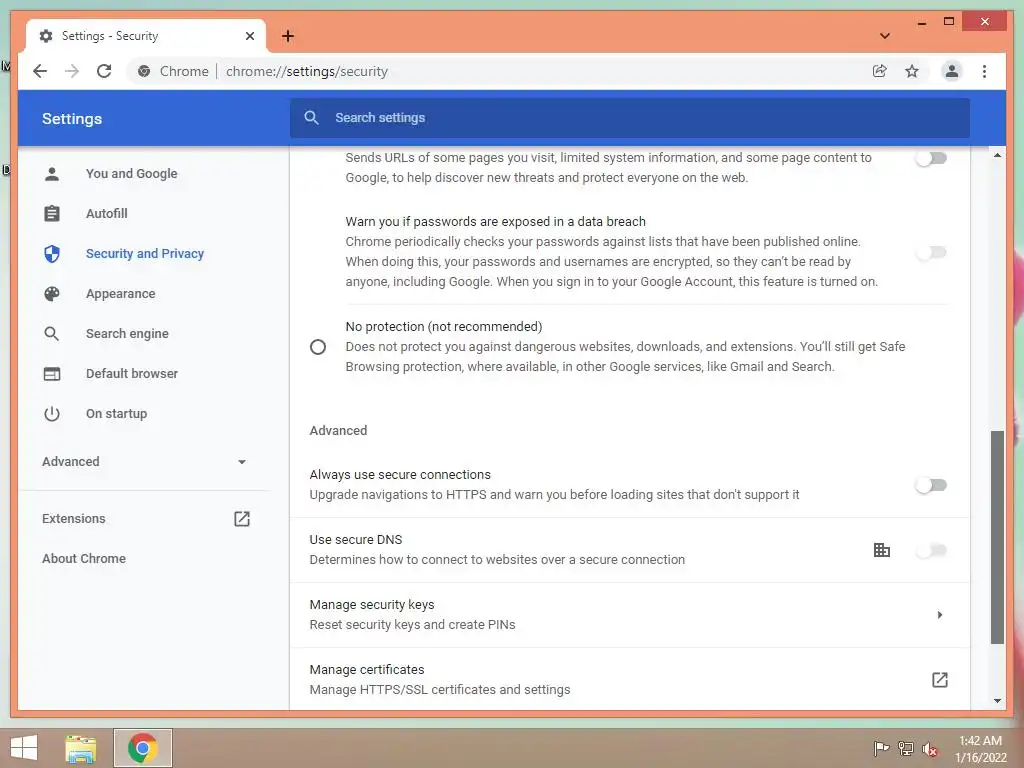
Task: Click the Advanced section heading in main pane
Action: pyautogui.click(x=338, y=430)
